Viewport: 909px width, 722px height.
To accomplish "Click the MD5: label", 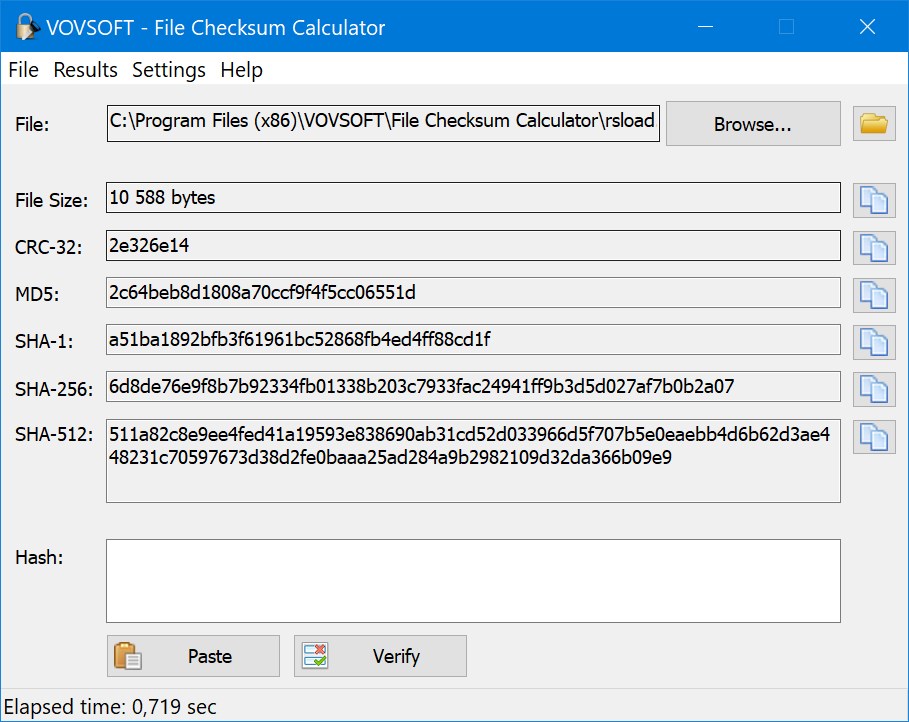I will 37,295.
